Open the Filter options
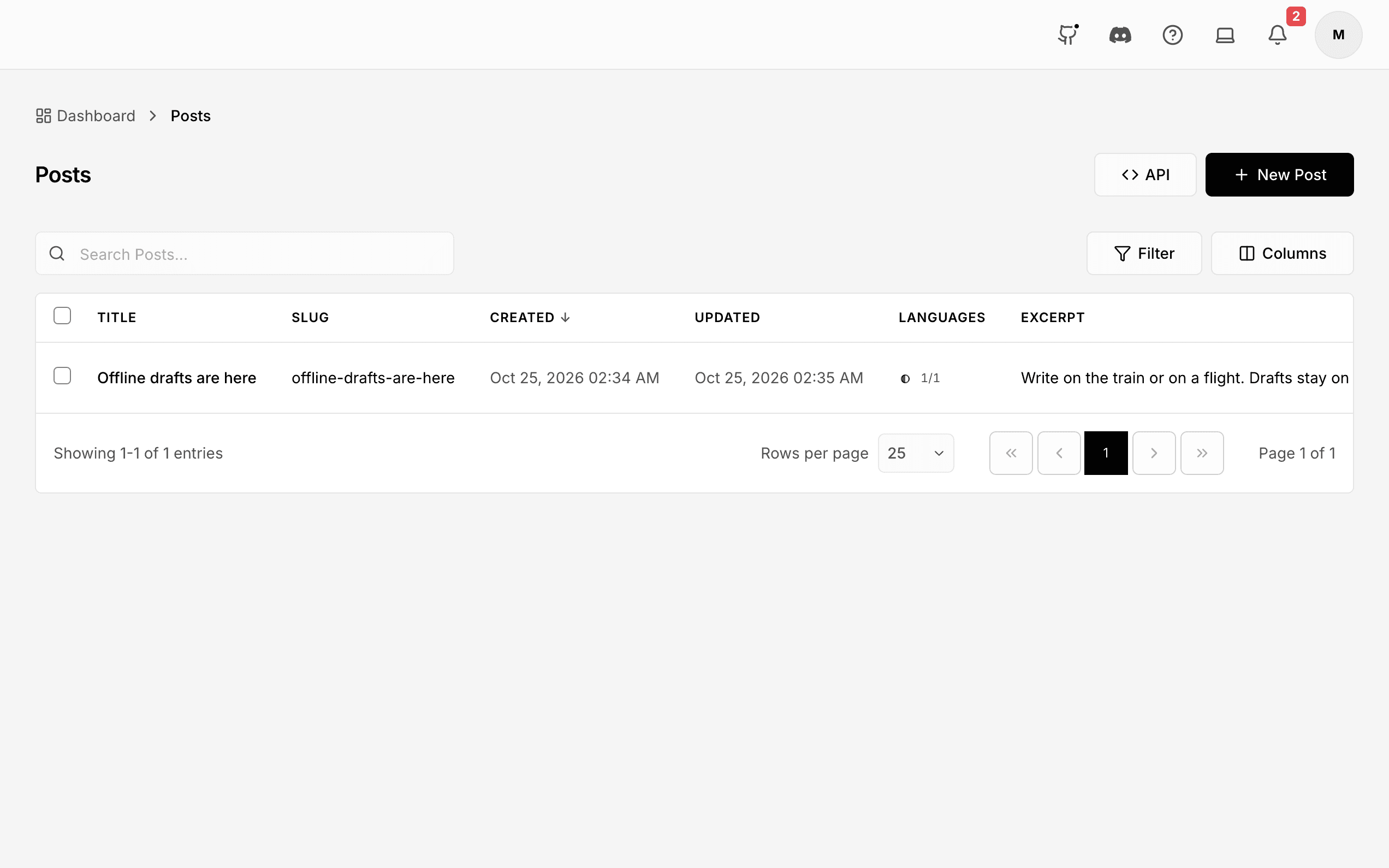The width and height of the screenshot is (1389, 868). (1144, 253)
